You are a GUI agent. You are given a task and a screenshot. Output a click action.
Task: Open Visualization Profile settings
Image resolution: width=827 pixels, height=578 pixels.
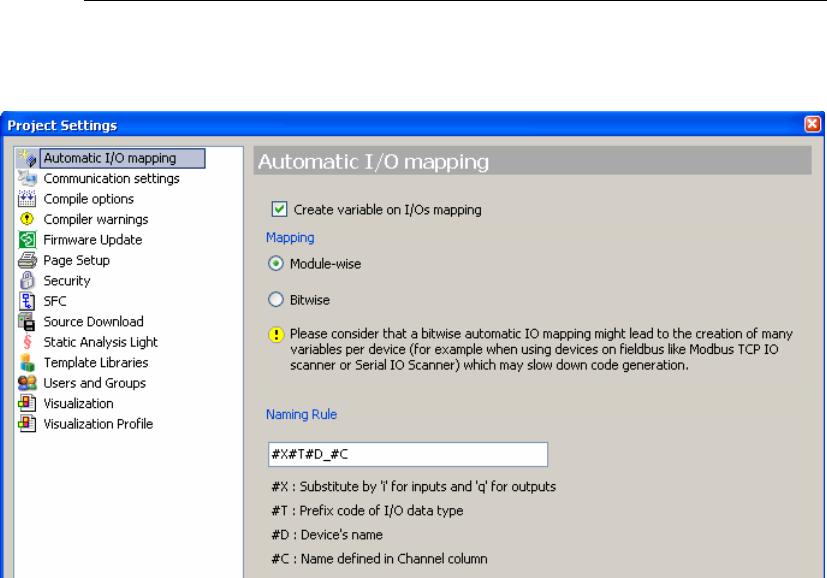coord(98,424)
